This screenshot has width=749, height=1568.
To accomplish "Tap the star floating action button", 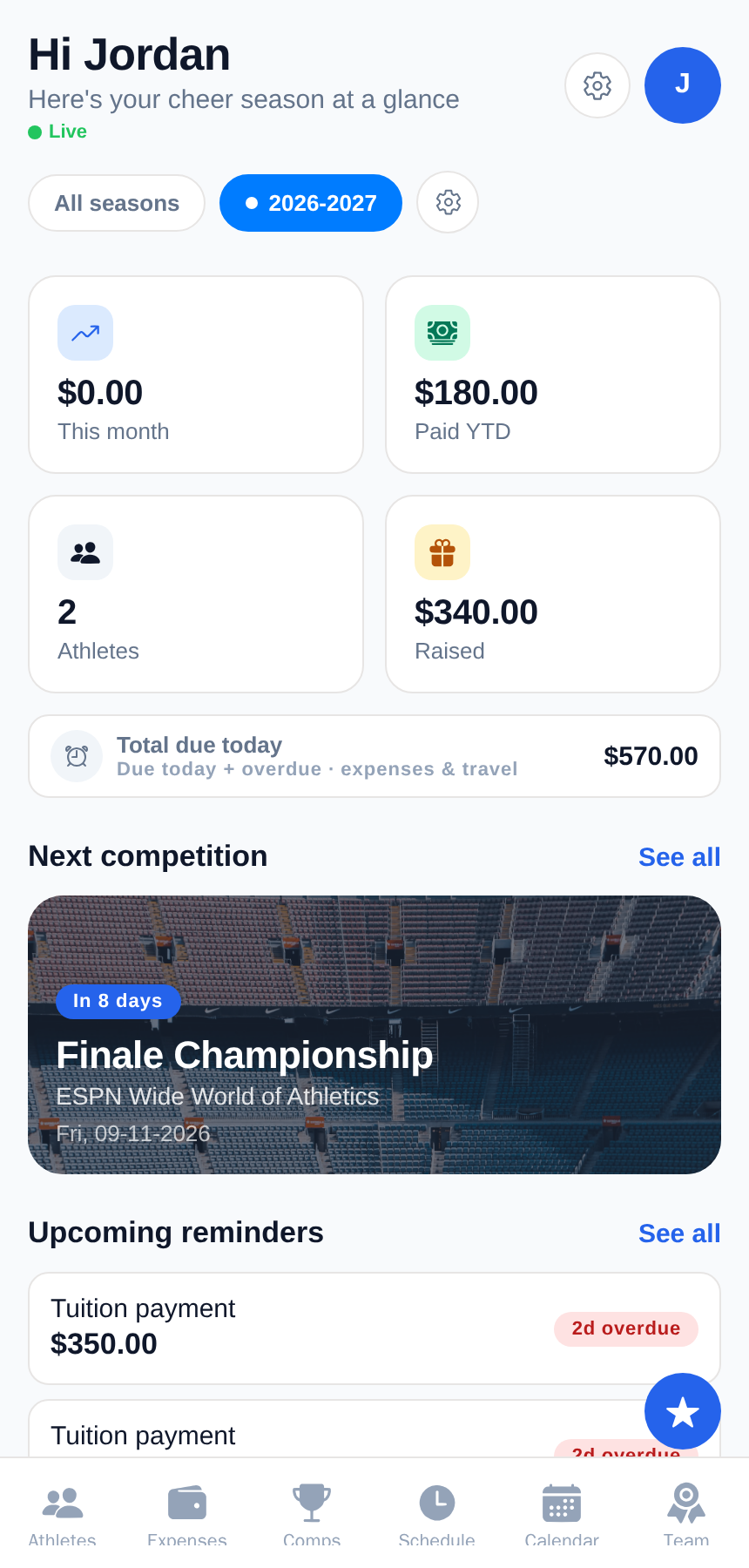I will [683, 1411].
